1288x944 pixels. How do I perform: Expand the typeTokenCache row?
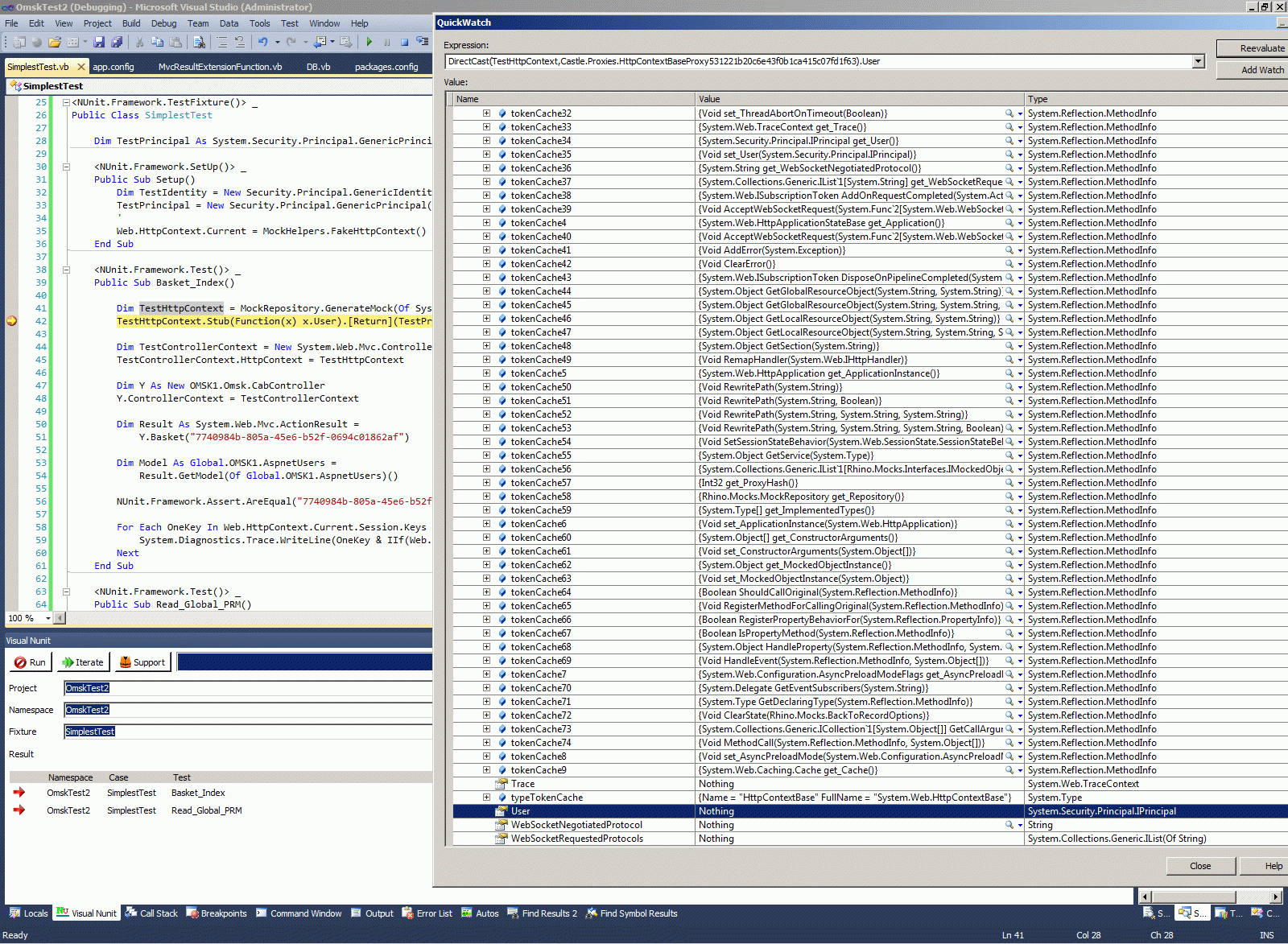486,798
